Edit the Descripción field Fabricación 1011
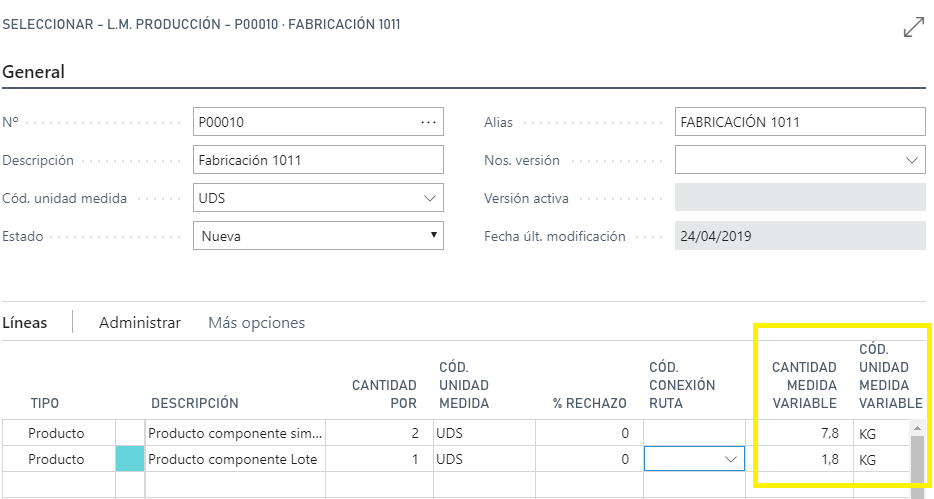The width and height of the screenshot is (934, 499). click(x=318, y=160)
